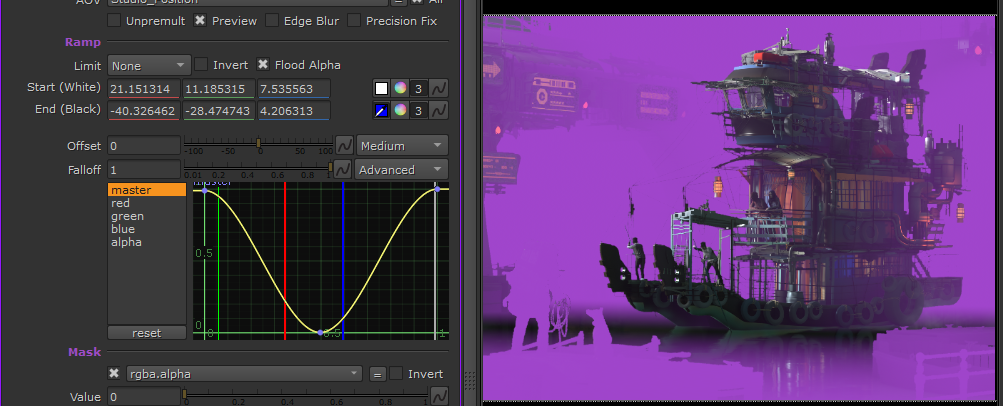The image size is (1003, 406).
Task: Enable the Precision Fix checkbox
Action: [x=354, y=20]
